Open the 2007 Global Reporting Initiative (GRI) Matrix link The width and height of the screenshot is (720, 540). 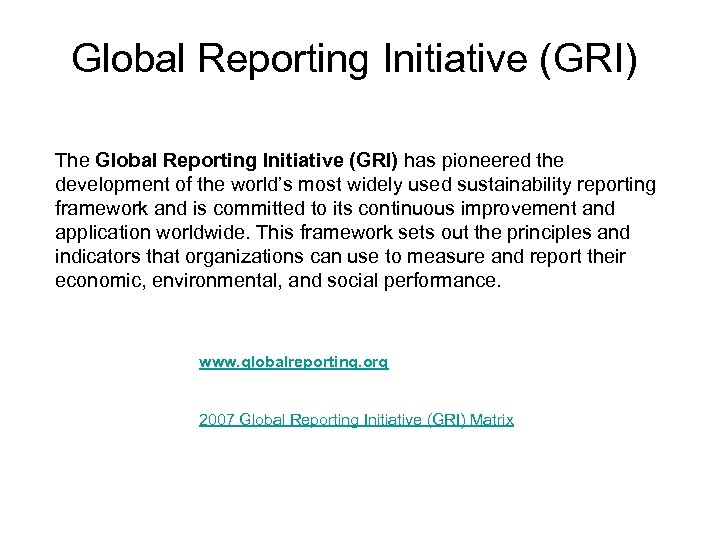point(356,420)
